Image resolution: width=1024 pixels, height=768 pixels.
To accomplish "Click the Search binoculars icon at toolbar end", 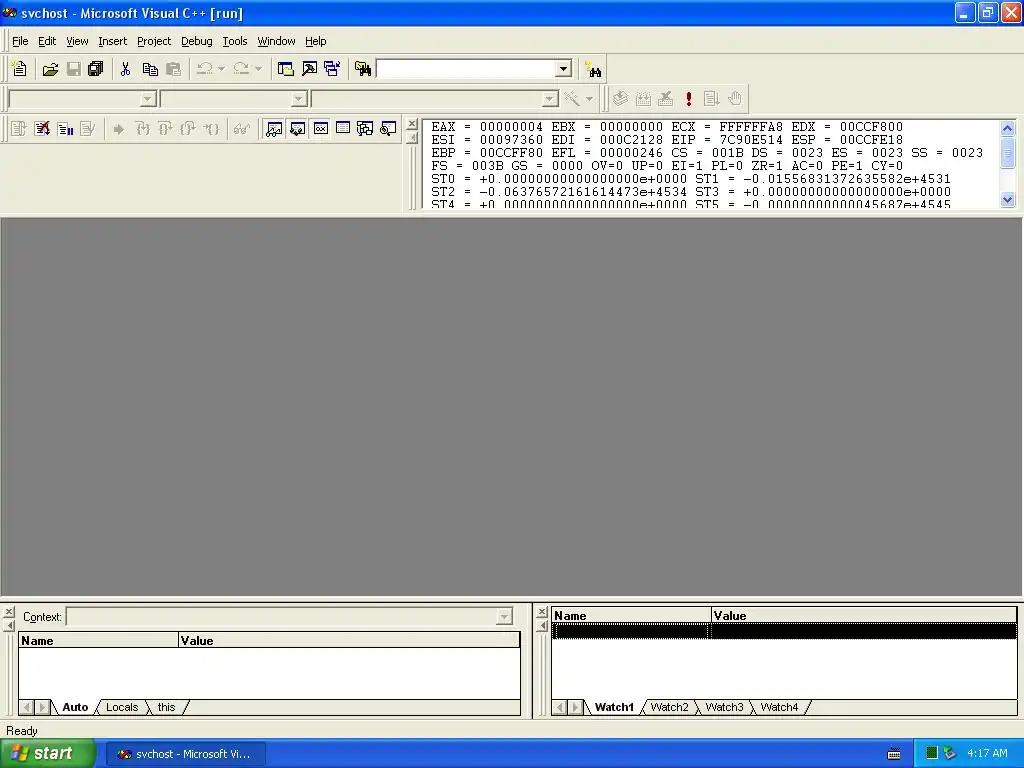I will coord(593,69).
